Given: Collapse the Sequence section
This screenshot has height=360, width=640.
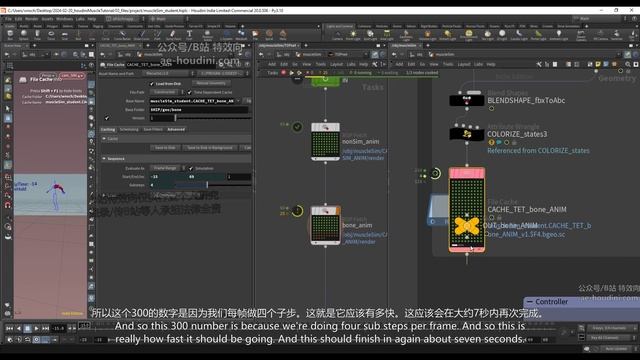Looking at the screenshot, I should pos(104,158).
